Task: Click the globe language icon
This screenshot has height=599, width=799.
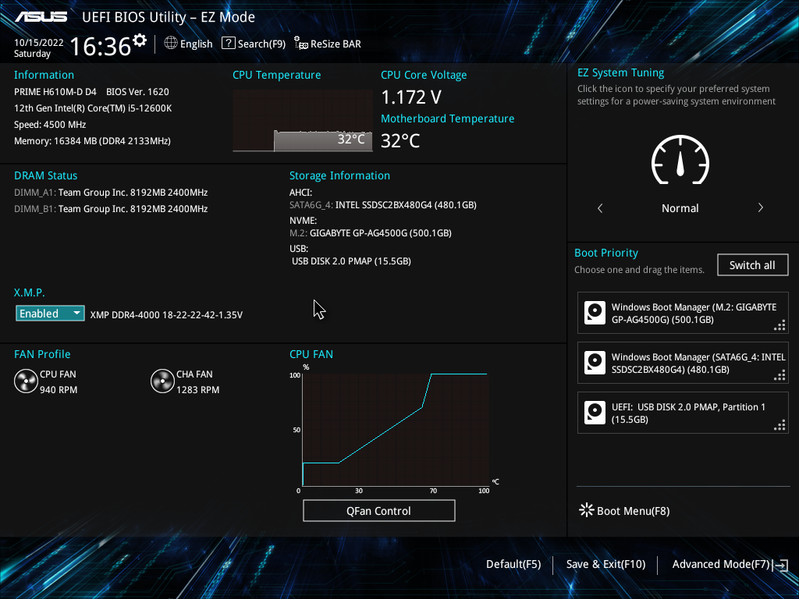Action: pos(171,43)
